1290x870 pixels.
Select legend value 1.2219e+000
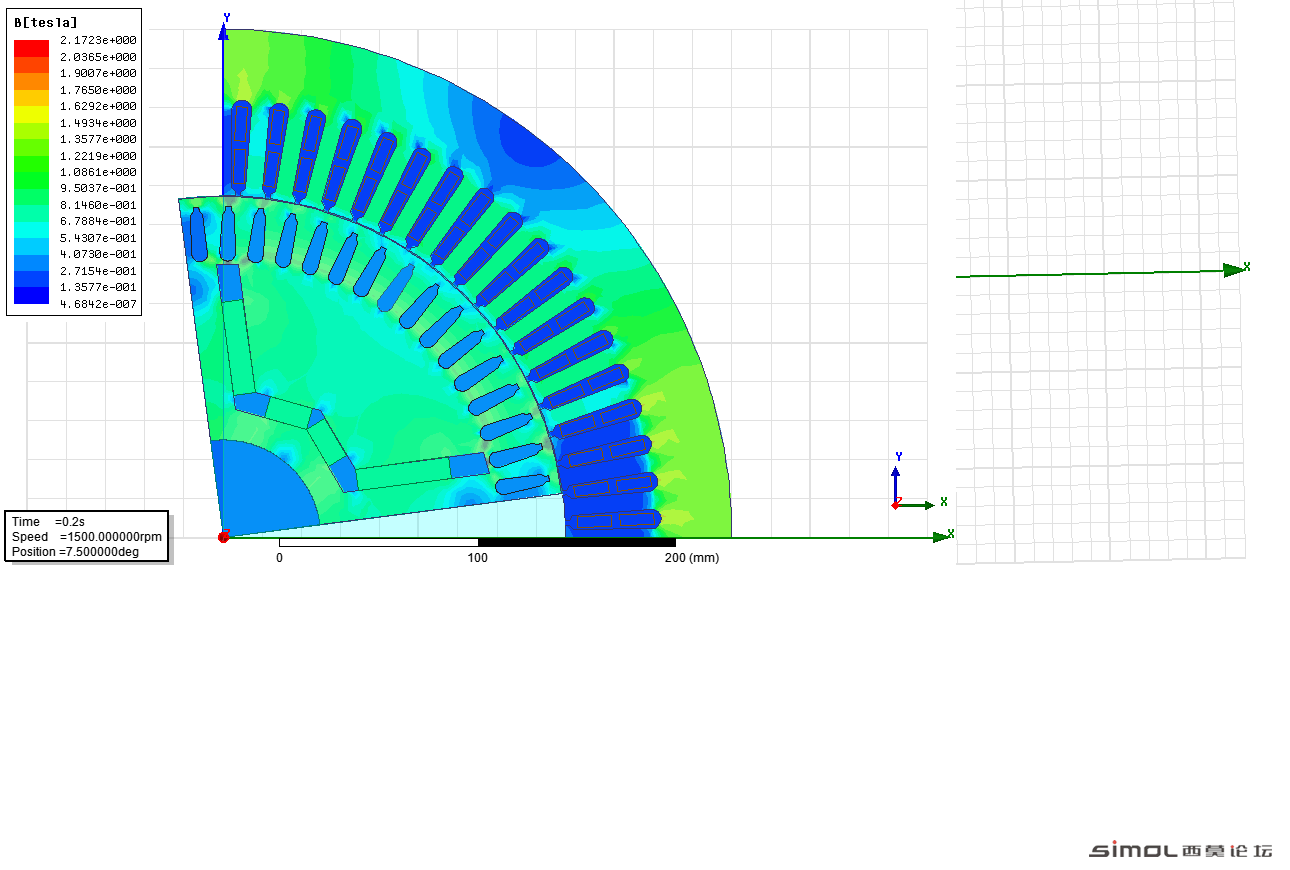(x=98, y=156)
